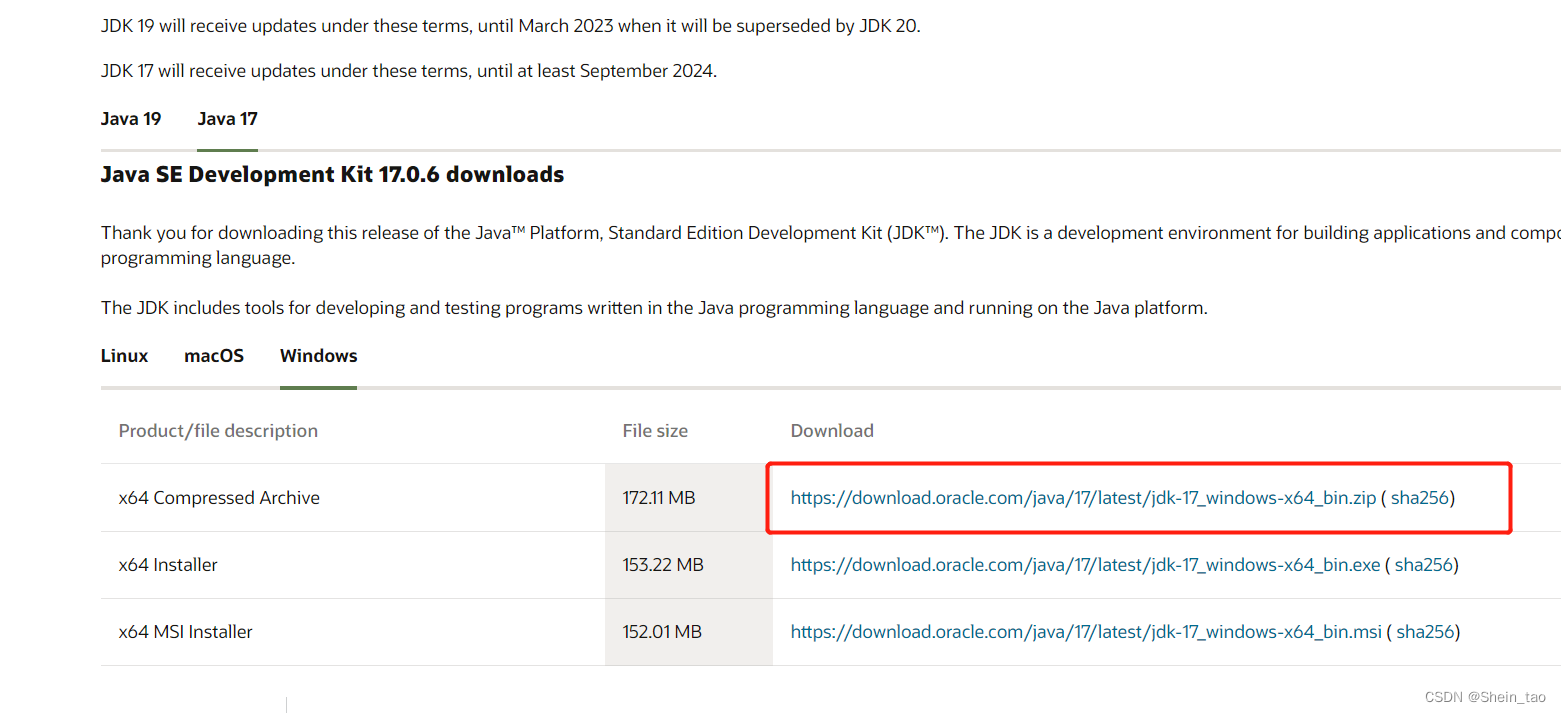This screenshot has width=1561, height=713.
Task: Open the Linux downloads tab
Action: click(x=123, y=355)
